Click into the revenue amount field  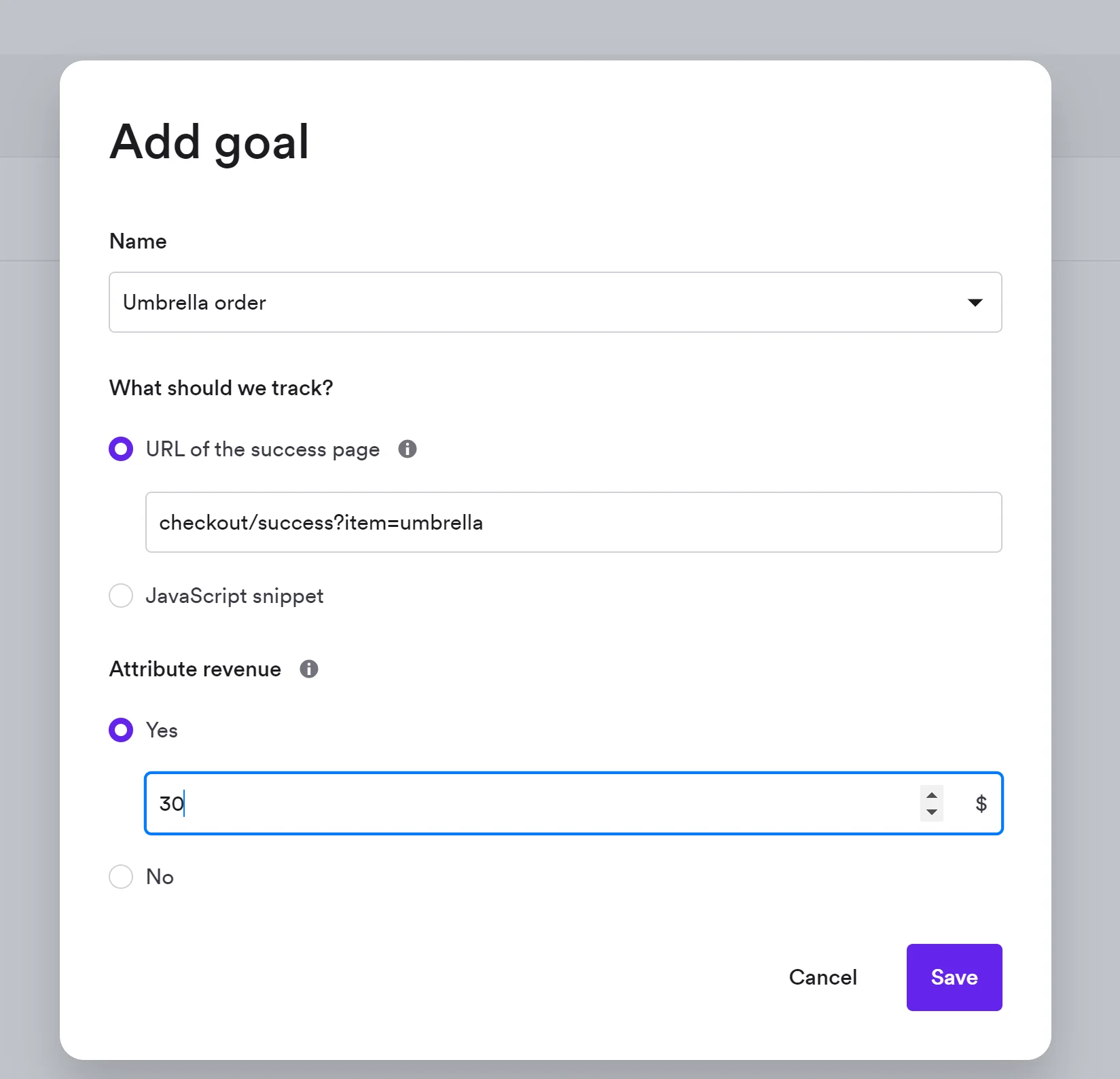point(530,804)
